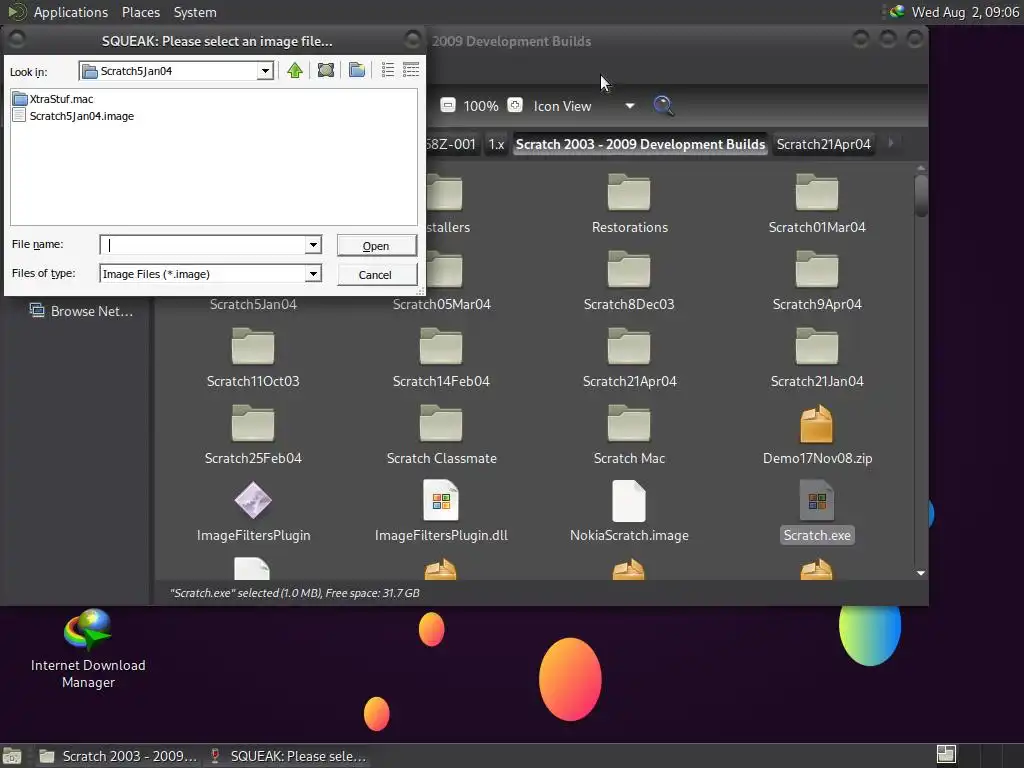The height and width of the screenshot is (768, 1024).
Task: Click the search magnifier icon
Action: click(x=663, y=105)
